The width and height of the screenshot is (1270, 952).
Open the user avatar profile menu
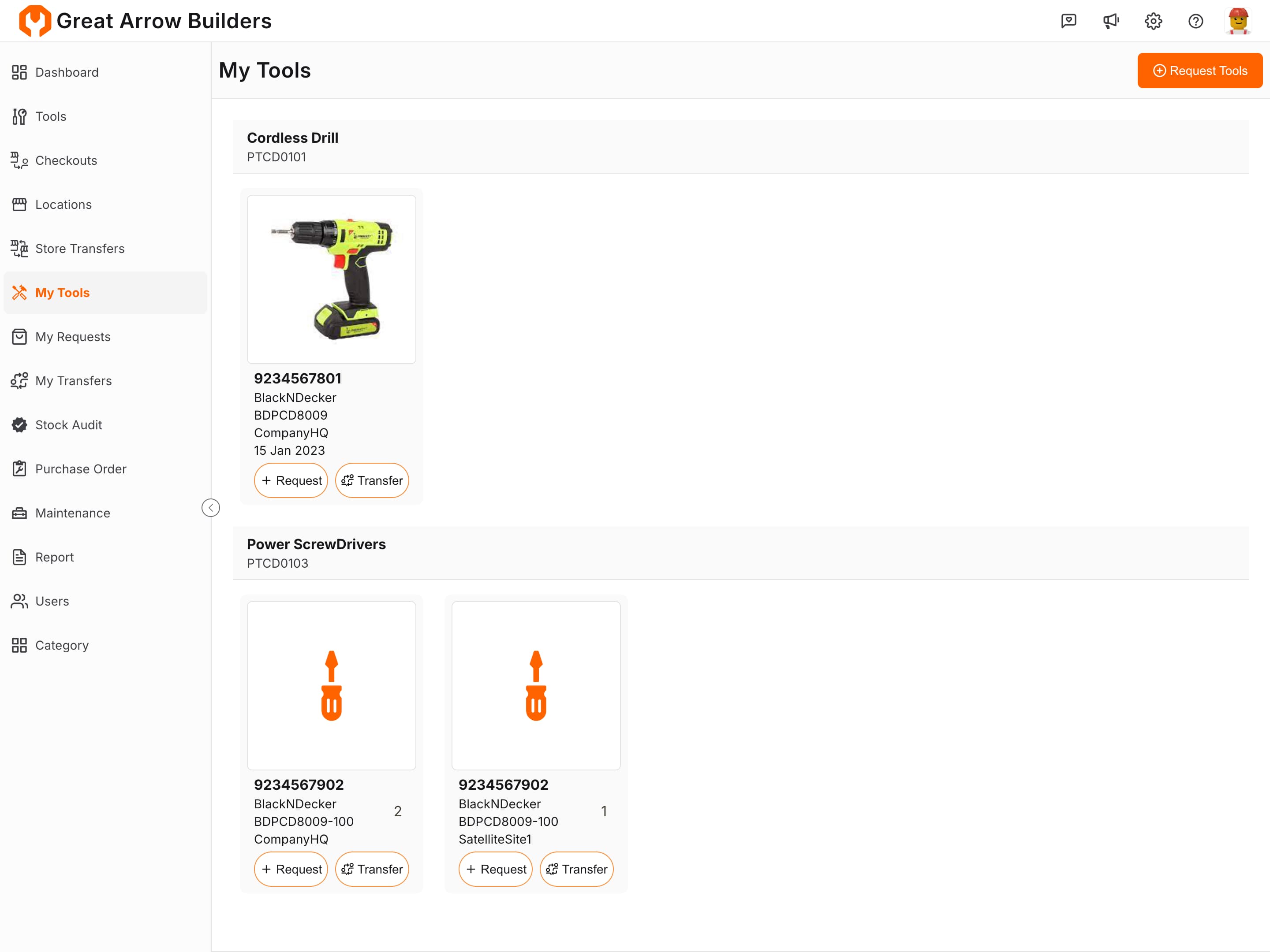tap(1238, 21)
